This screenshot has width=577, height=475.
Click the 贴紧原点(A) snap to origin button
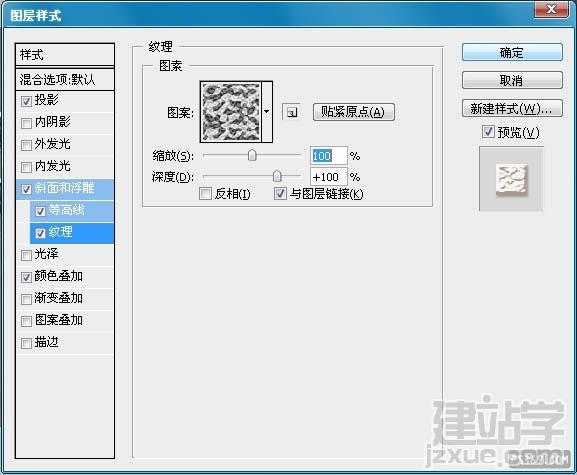(354, 112)
